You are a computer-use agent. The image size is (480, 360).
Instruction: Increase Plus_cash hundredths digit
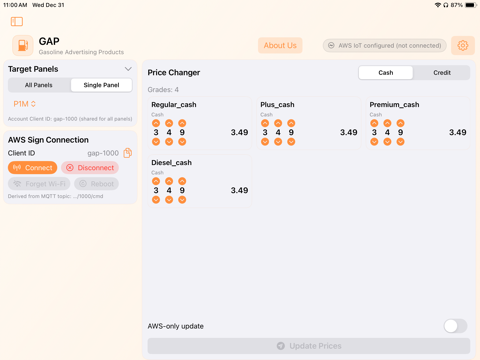pos(291,123)
